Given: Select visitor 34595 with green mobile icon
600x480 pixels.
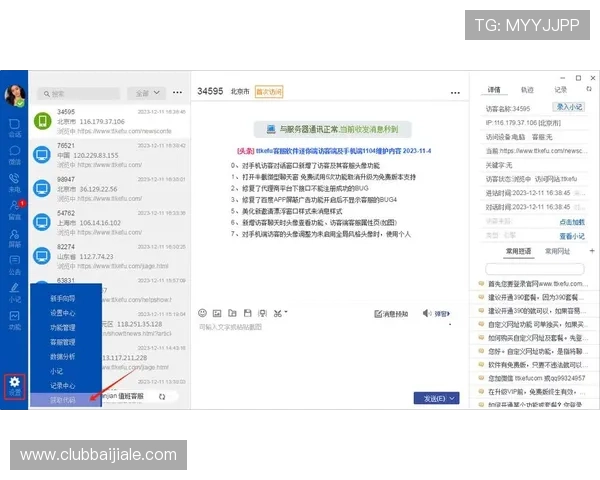Looking at the screenshot, I should (109, 121).
